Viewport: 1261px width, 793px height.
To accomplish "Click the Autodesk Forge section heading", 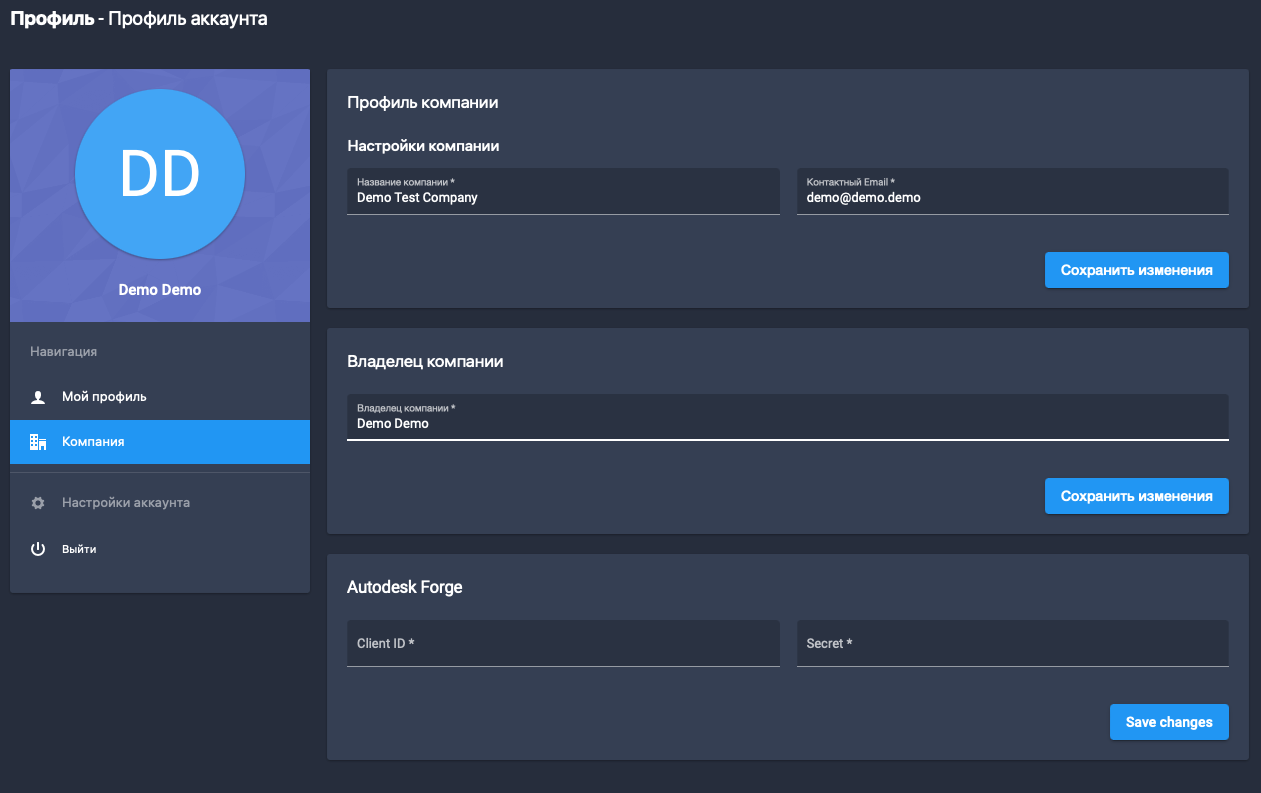I will [405, 587].
